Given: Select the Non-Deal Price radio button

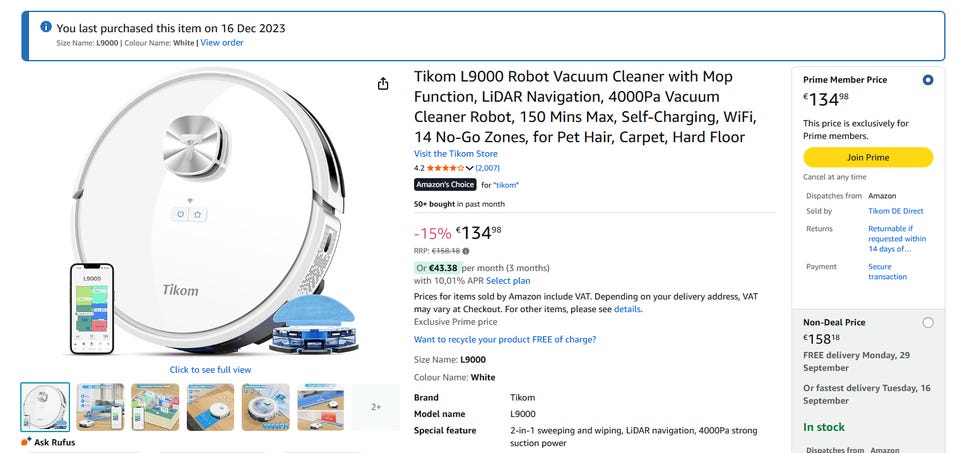Looking at the screenshot, I should pos(928,322).
